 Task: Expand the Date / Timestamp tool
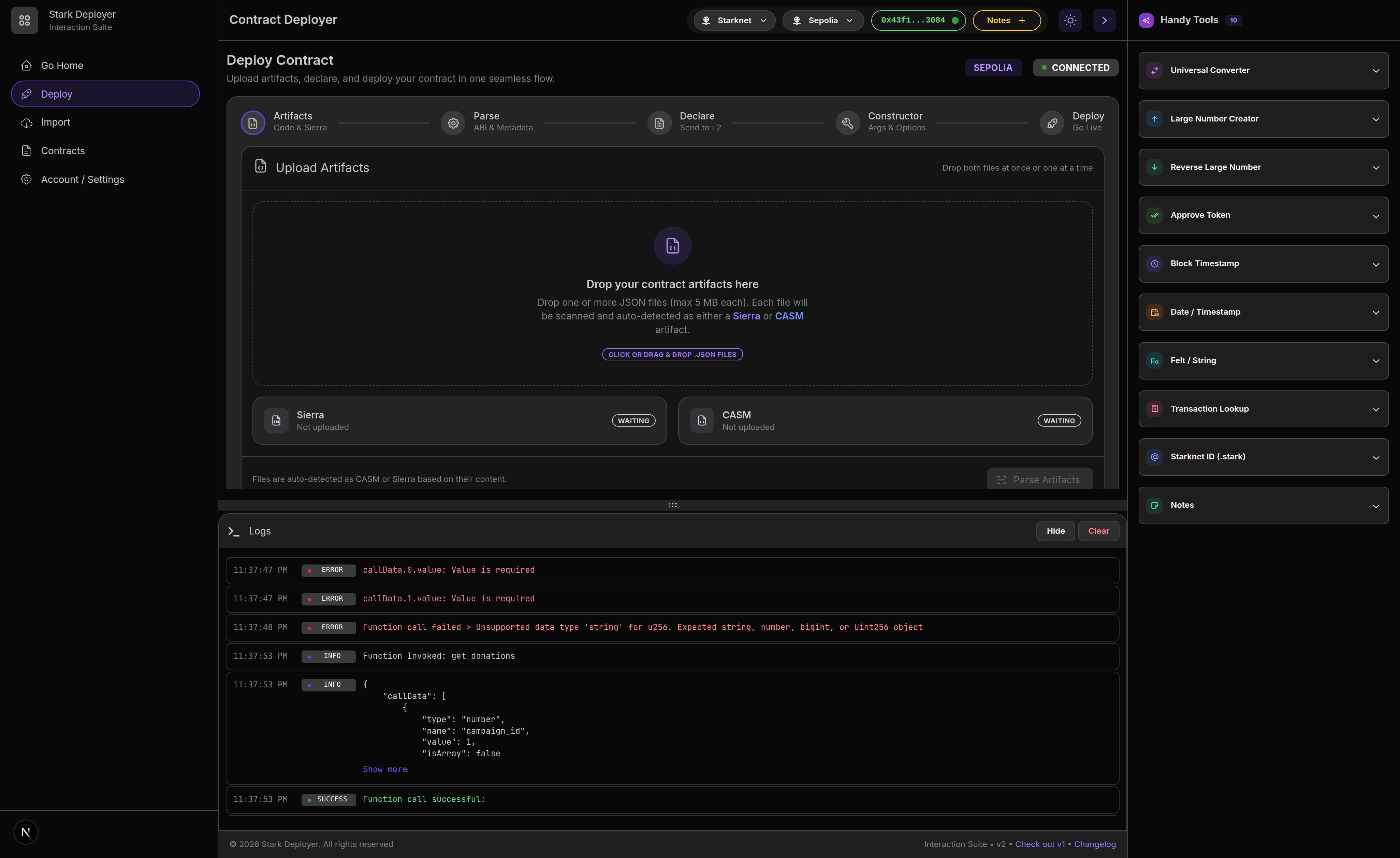(1264, 312)
